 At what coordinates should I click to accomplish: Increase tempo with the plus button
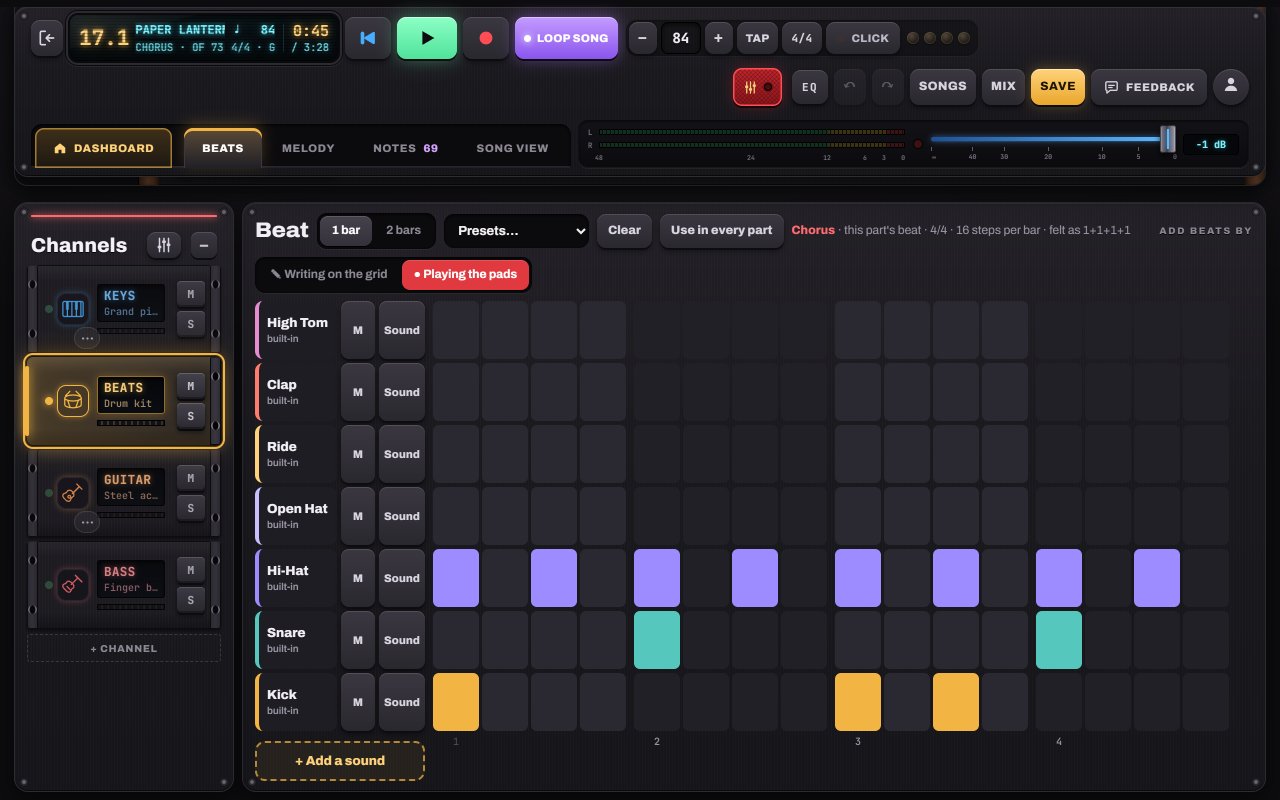click(x=718, y=38)
